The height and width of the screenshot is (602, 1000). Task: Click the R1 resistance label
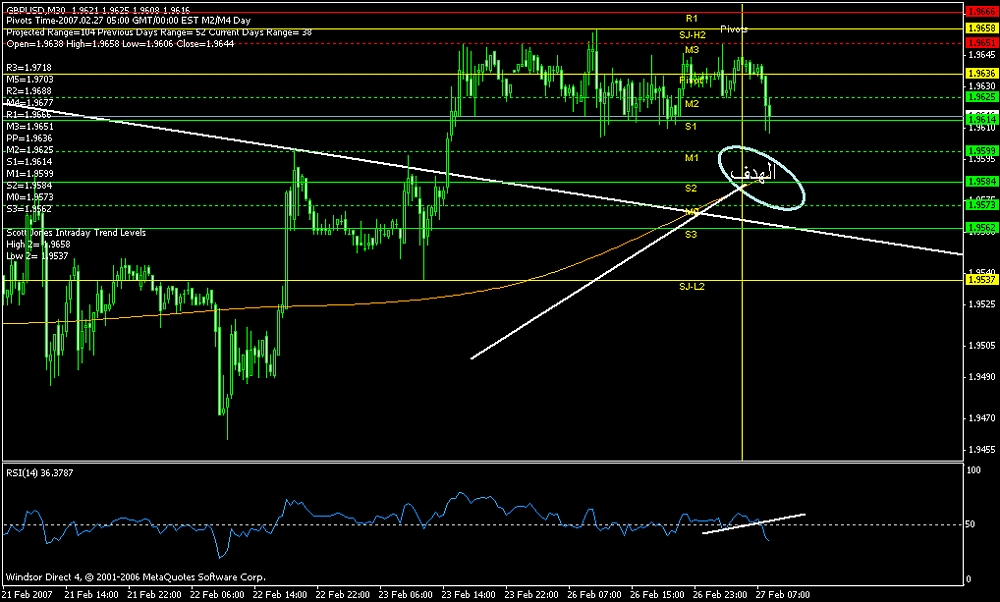click(691, 19)
